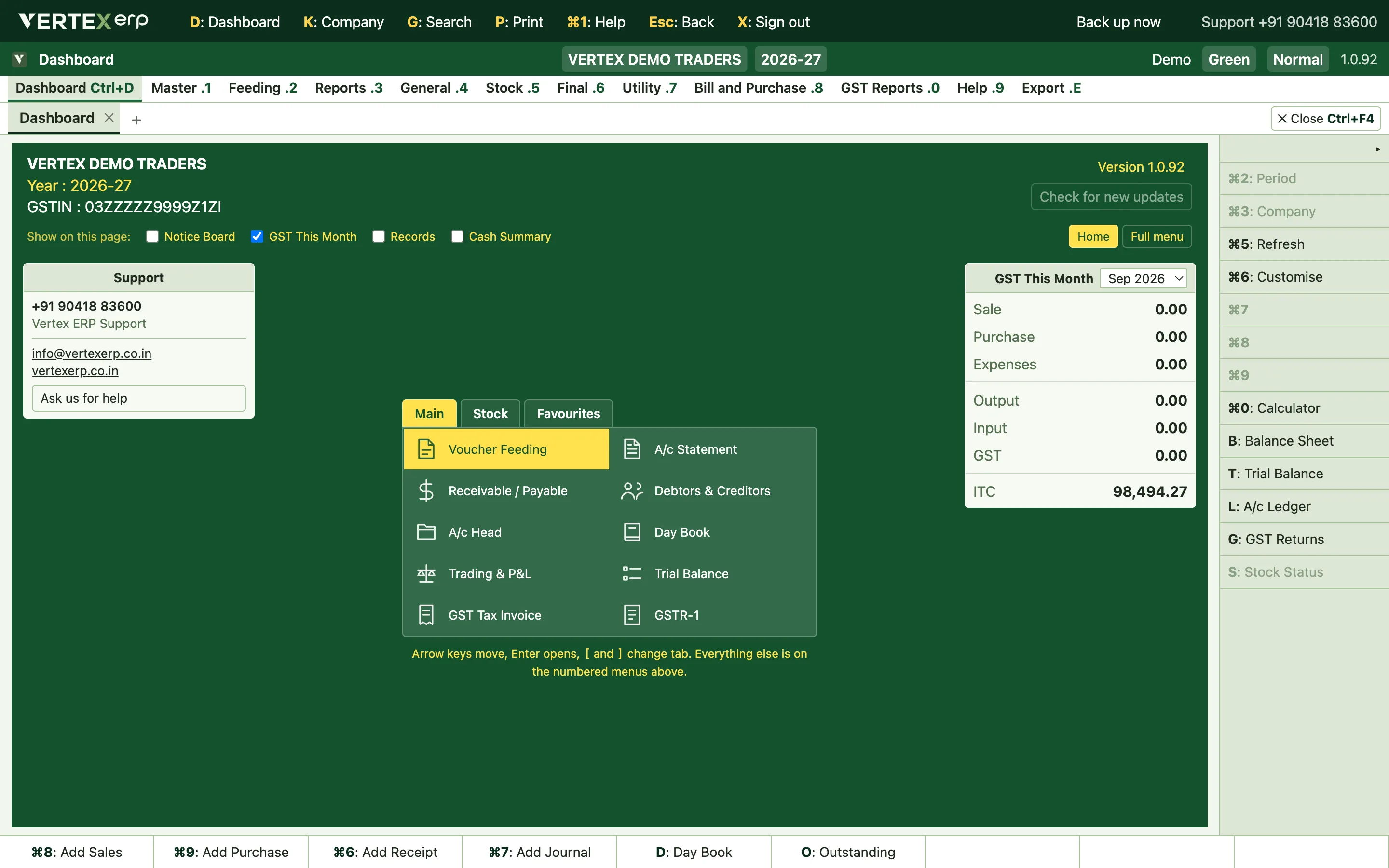Switch to the Stock launcher tab
Image resolution: width=1389 pixels, height=868 pixels.
490,413
